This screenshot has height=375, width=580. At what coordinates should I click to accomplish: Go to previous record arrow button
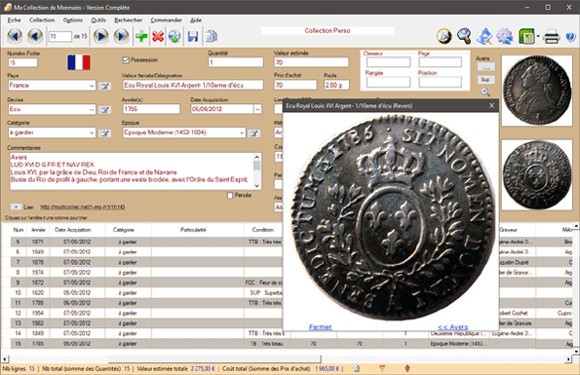pos(35,36)
